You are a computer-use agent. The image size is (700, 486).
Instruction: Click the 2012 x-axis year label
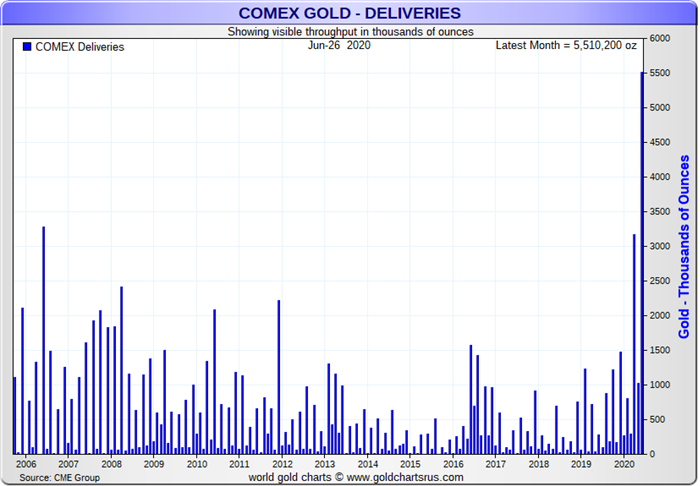point(282,464)
